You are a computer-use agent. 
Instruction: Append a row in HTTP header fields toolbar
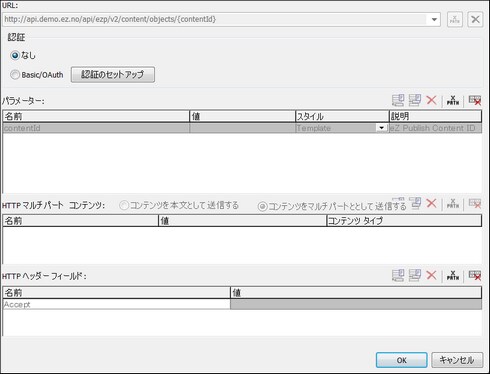pos(398,275)
